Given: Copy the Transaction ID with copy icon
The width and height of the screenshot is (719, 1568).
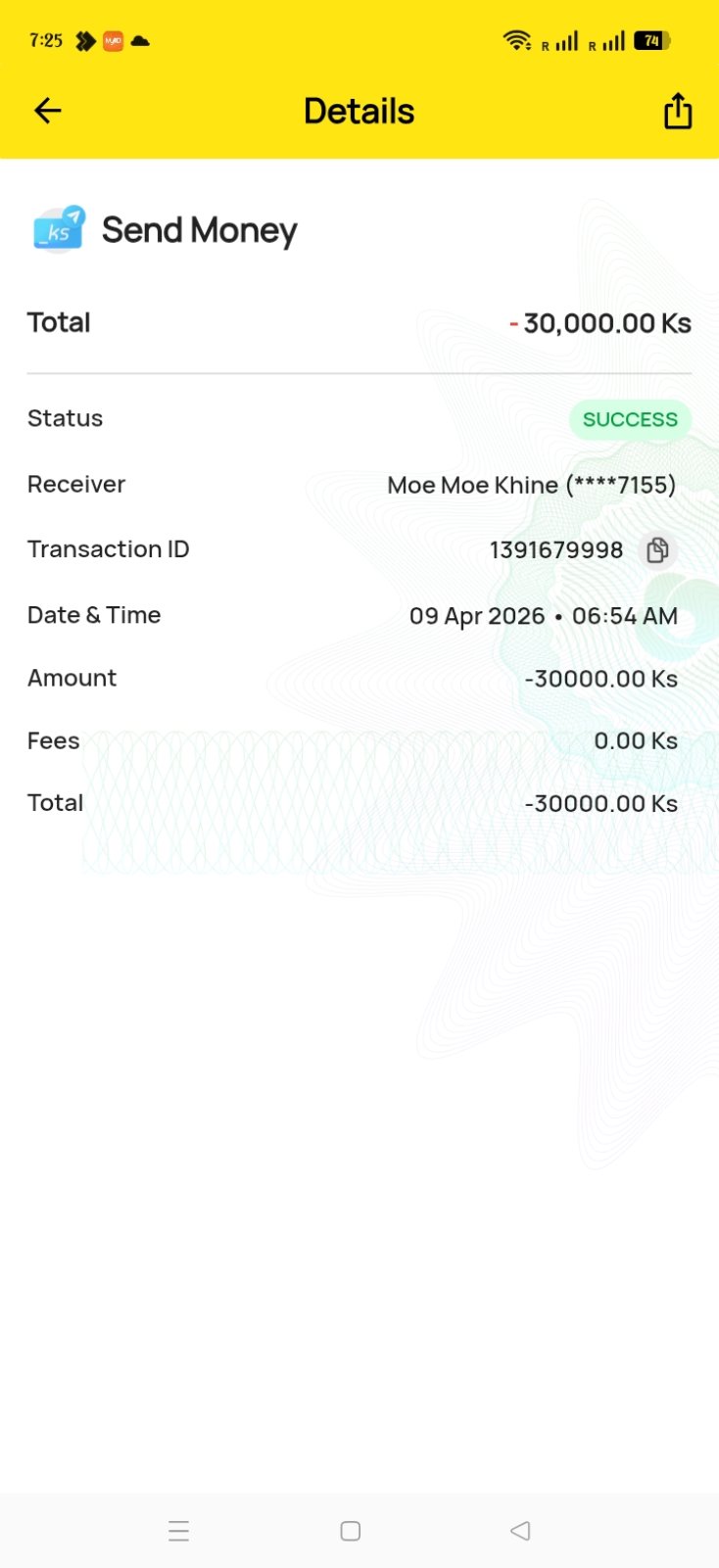Looking at the screenshot, I should 657,550.
